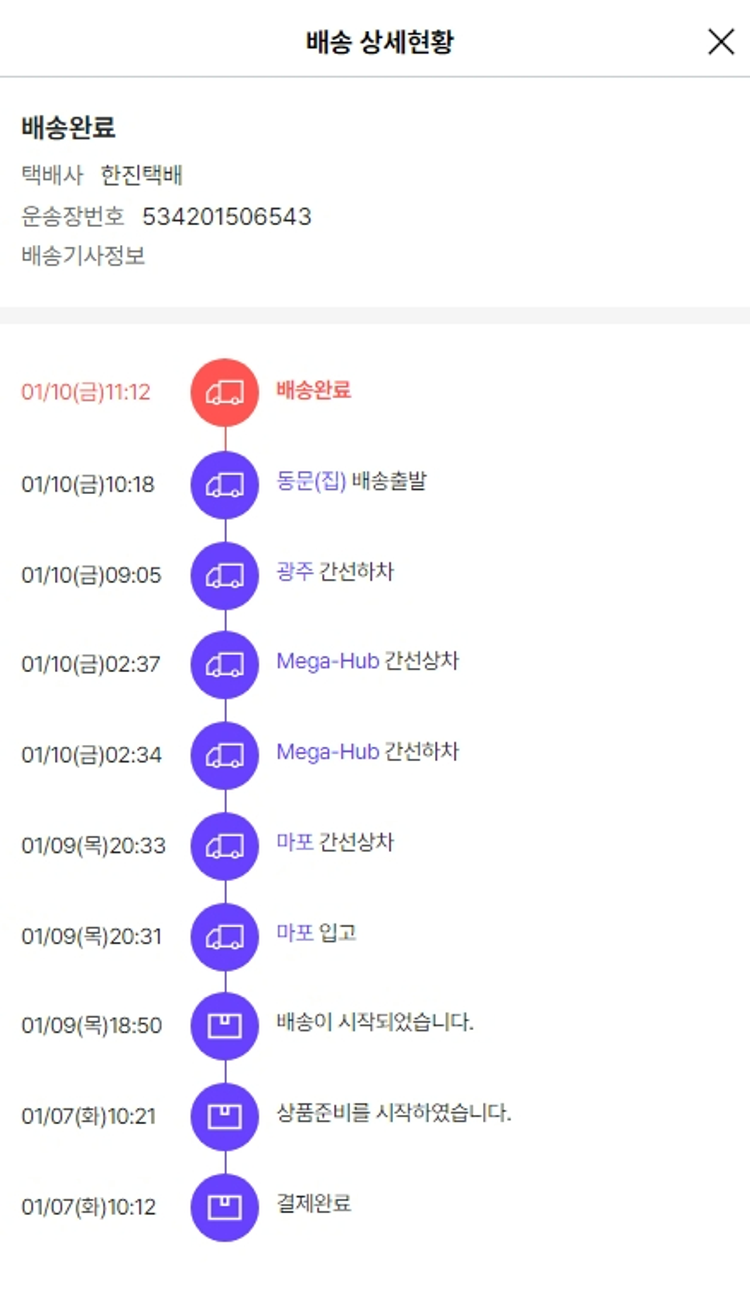Image resolution: width=750 pixels, height=1310 pixels.
Task: Click the truck icon beside 마포 간선상차
Action: coord(225,846)
